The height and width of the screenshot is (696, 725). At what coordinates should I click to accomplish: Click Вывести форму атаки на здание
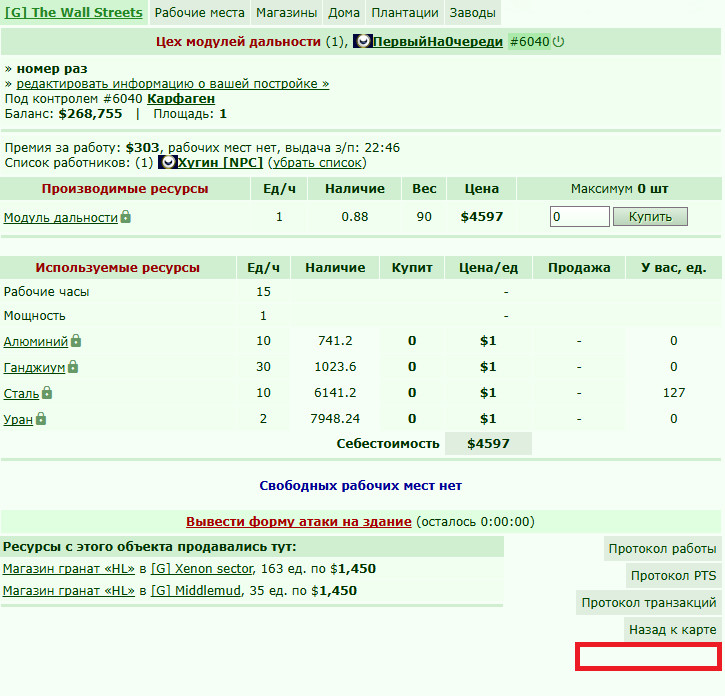pos(299,522)
